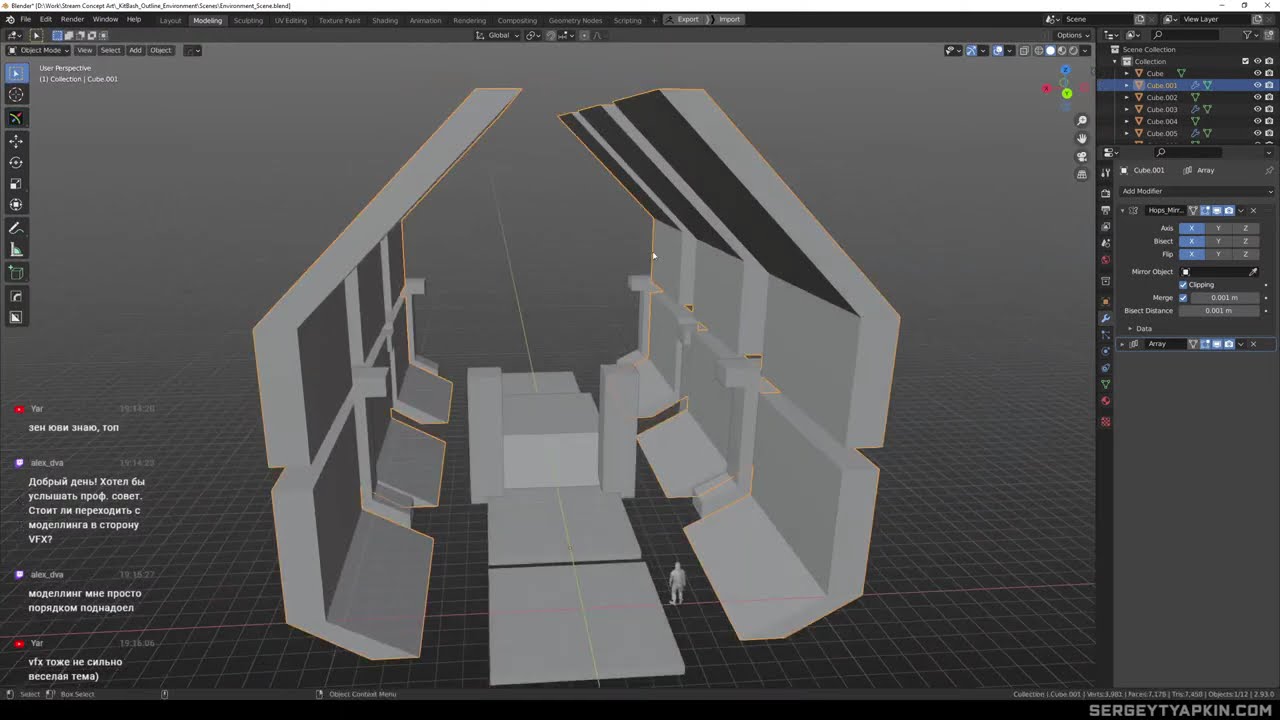
Task: Open the File menu
Action: point(25,19)
